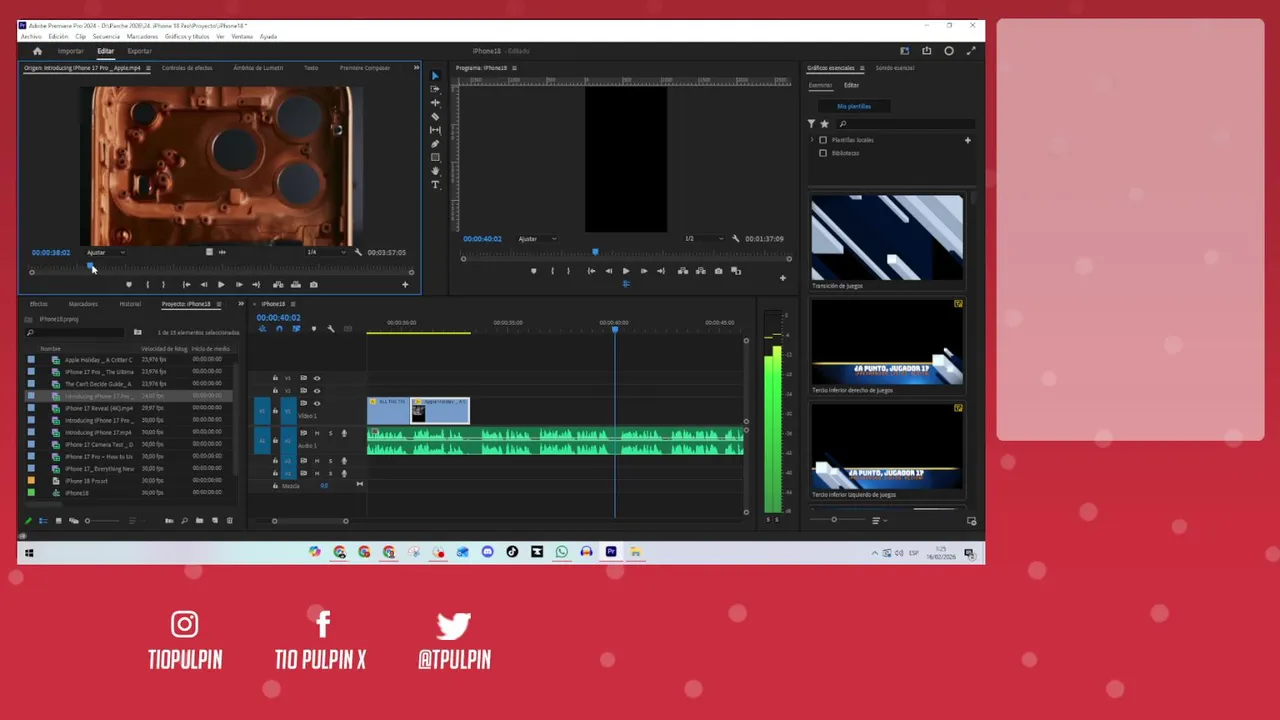Image resolution: width=1280 pixels, height=720 pixels.
Task: Click Lift button in Program monitor
Action: click(683, 271)
